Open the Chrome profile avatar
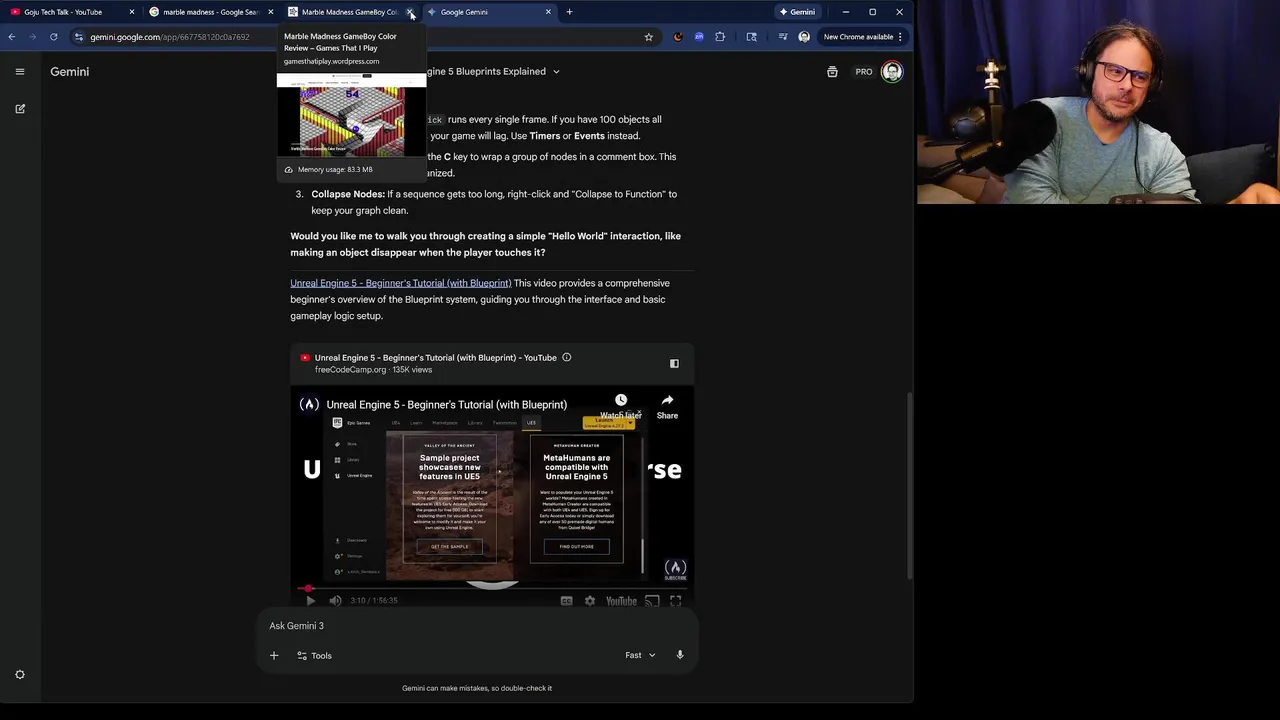 [x=804, y=37]
